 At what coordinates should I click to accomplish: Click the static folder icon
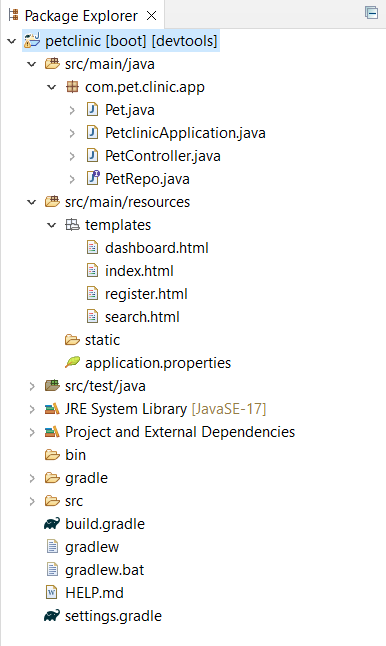73,340
